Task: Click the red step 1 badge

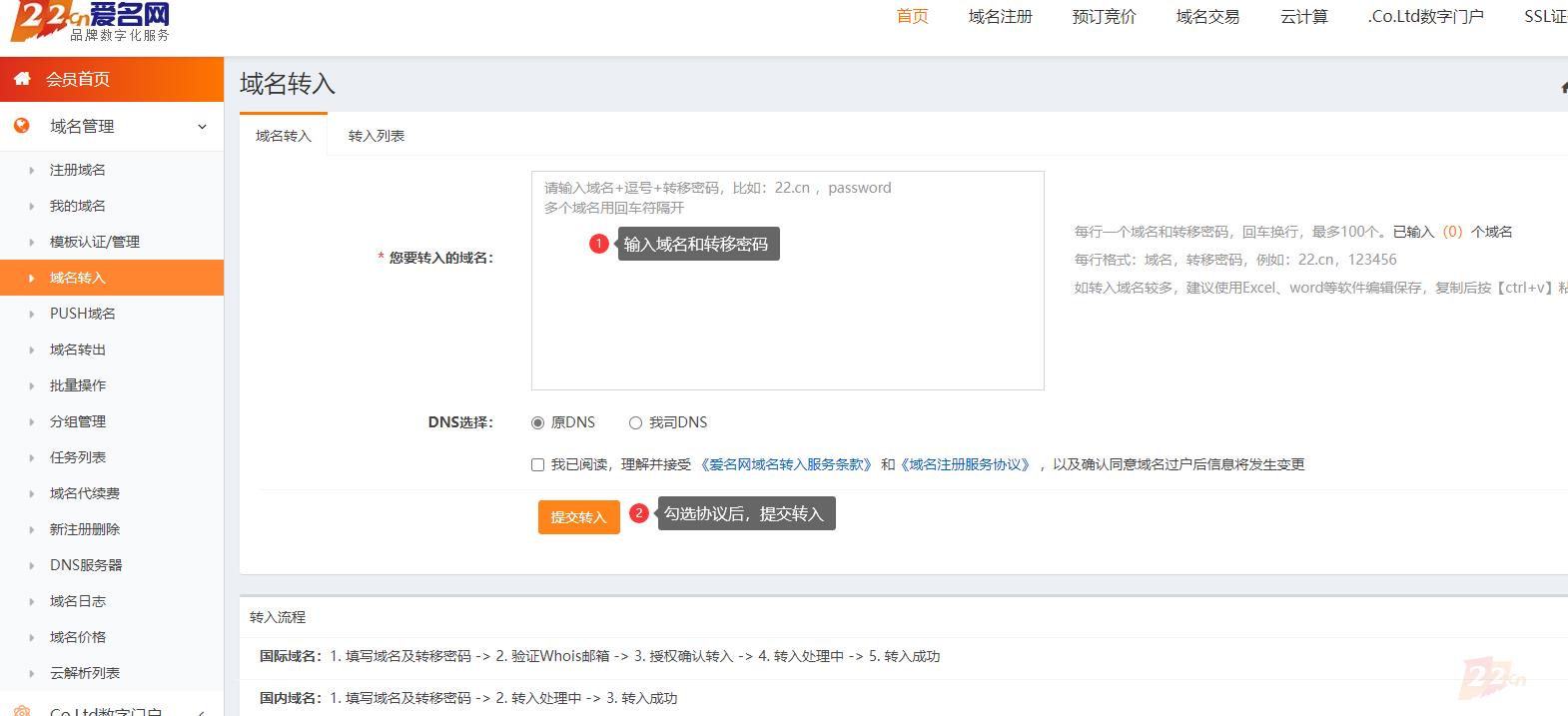Action: (x=599, y=244)
